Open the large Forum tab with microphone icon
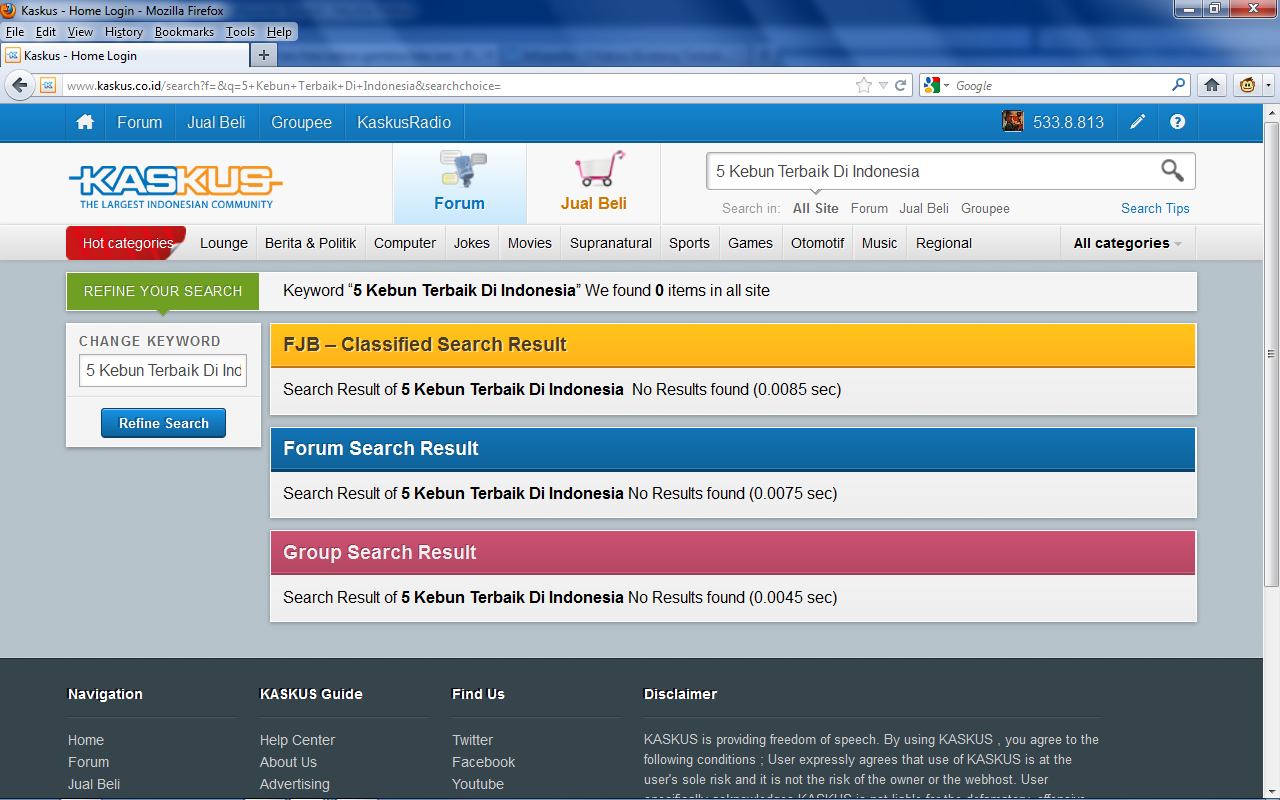Image resolution: width=1280 pixels, height=800 pixels. tap(459, 184)
